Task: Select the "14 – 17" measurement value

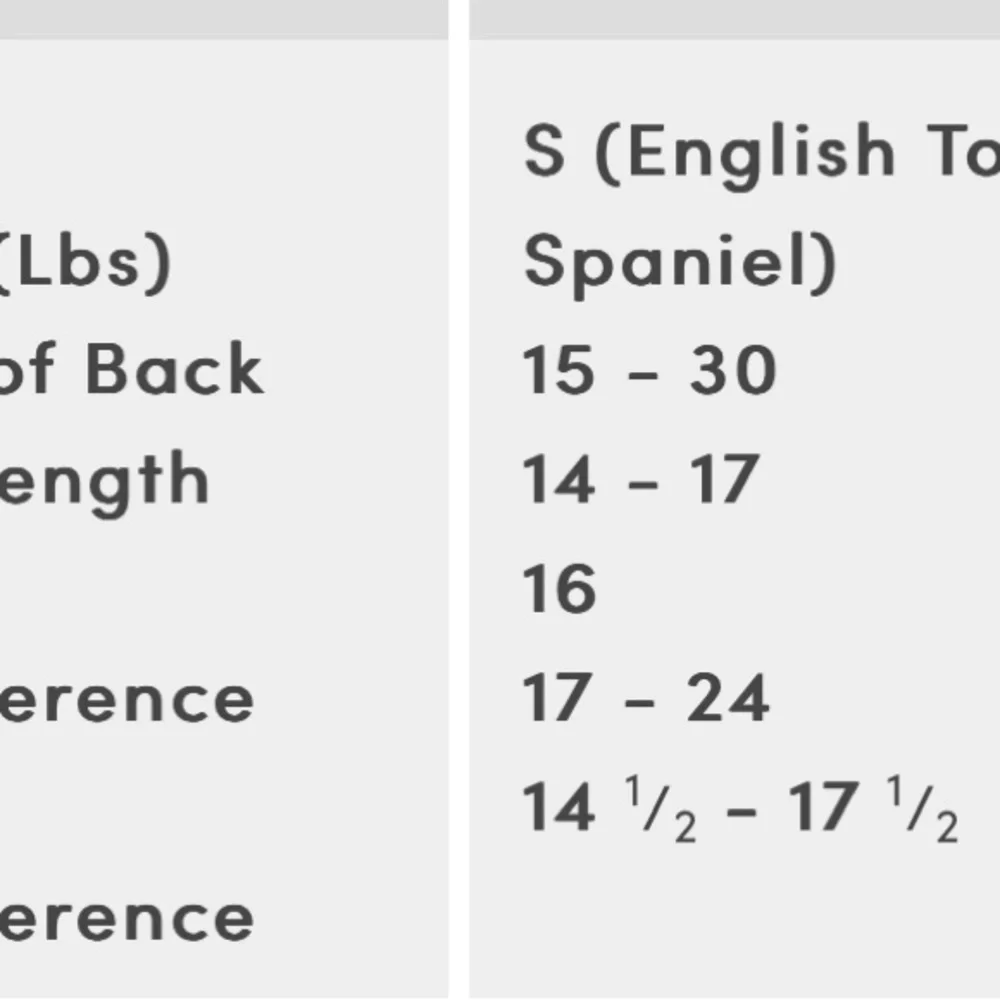Action: coord(640,480)
